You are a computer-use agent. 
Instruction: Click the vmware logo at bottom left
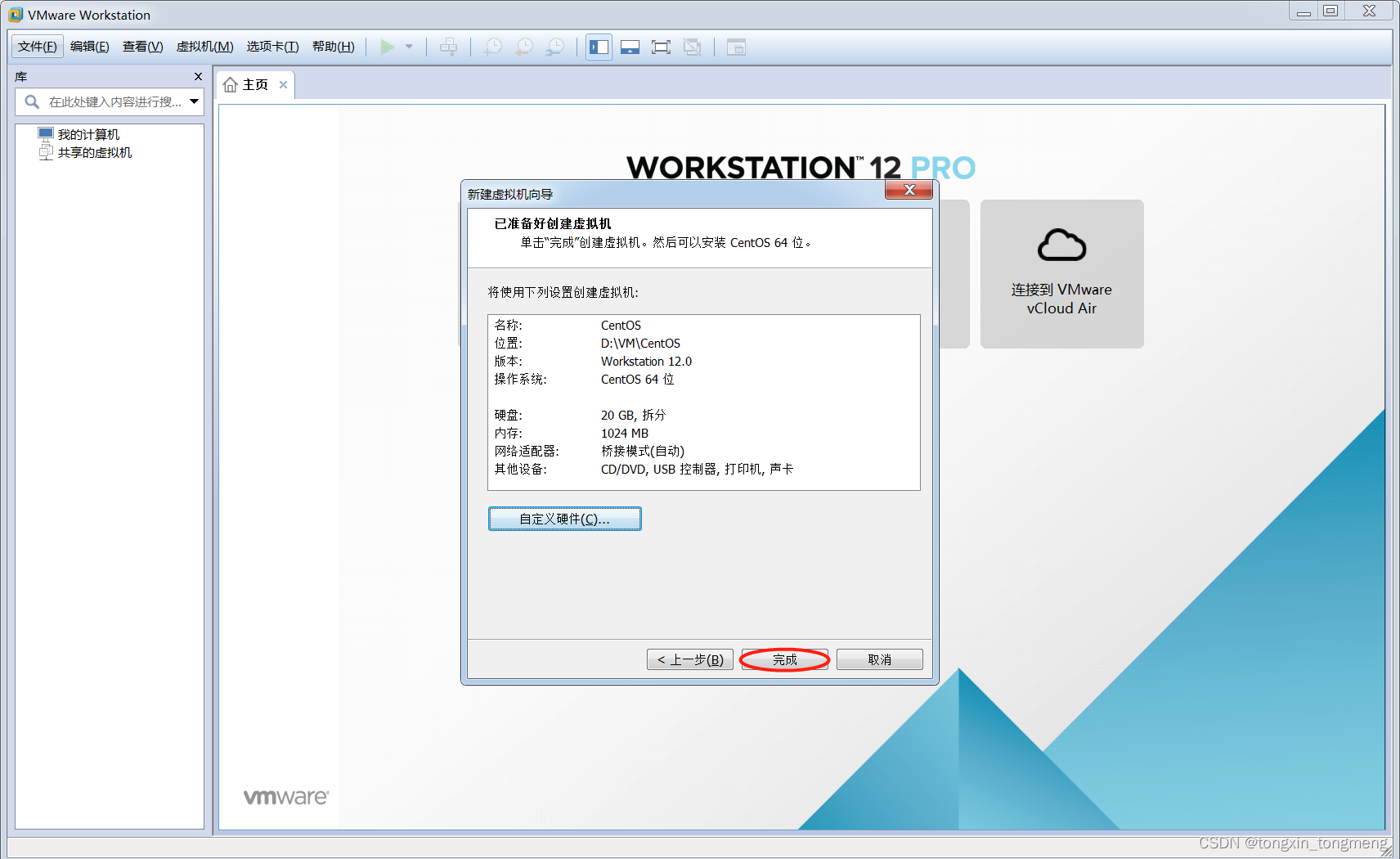[286, 797]
